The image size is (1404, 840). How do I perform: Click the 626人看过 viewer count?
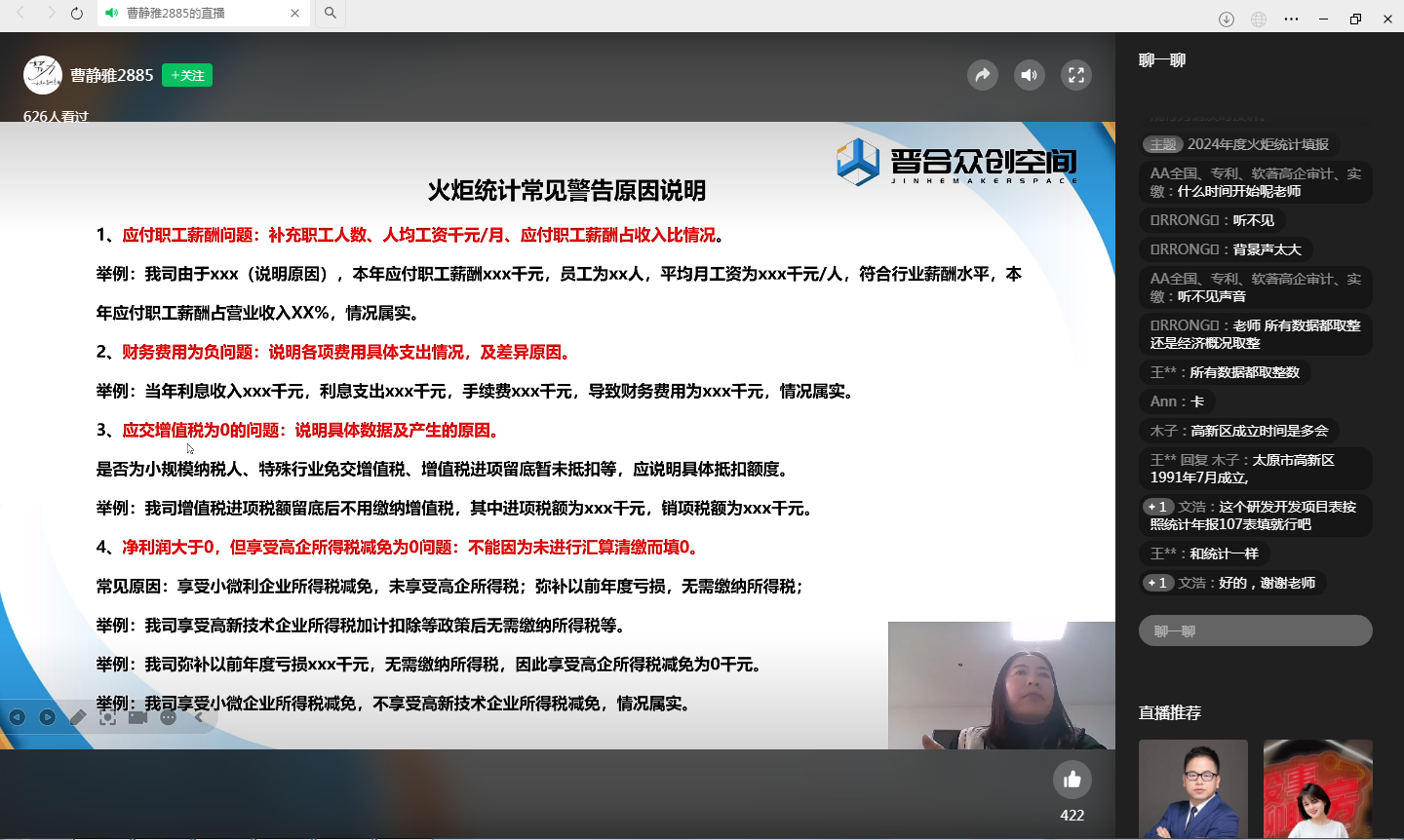tap(56, 116)
